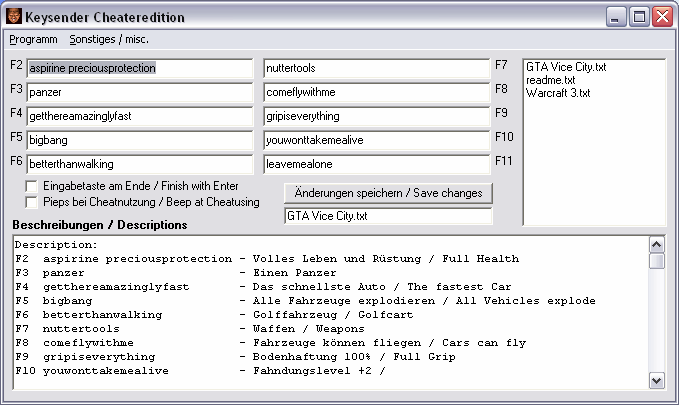The height and width of the screenshot is (405, 679).
Task: Toggle Beep at Cheatusing checkbox
Action: 32,202
